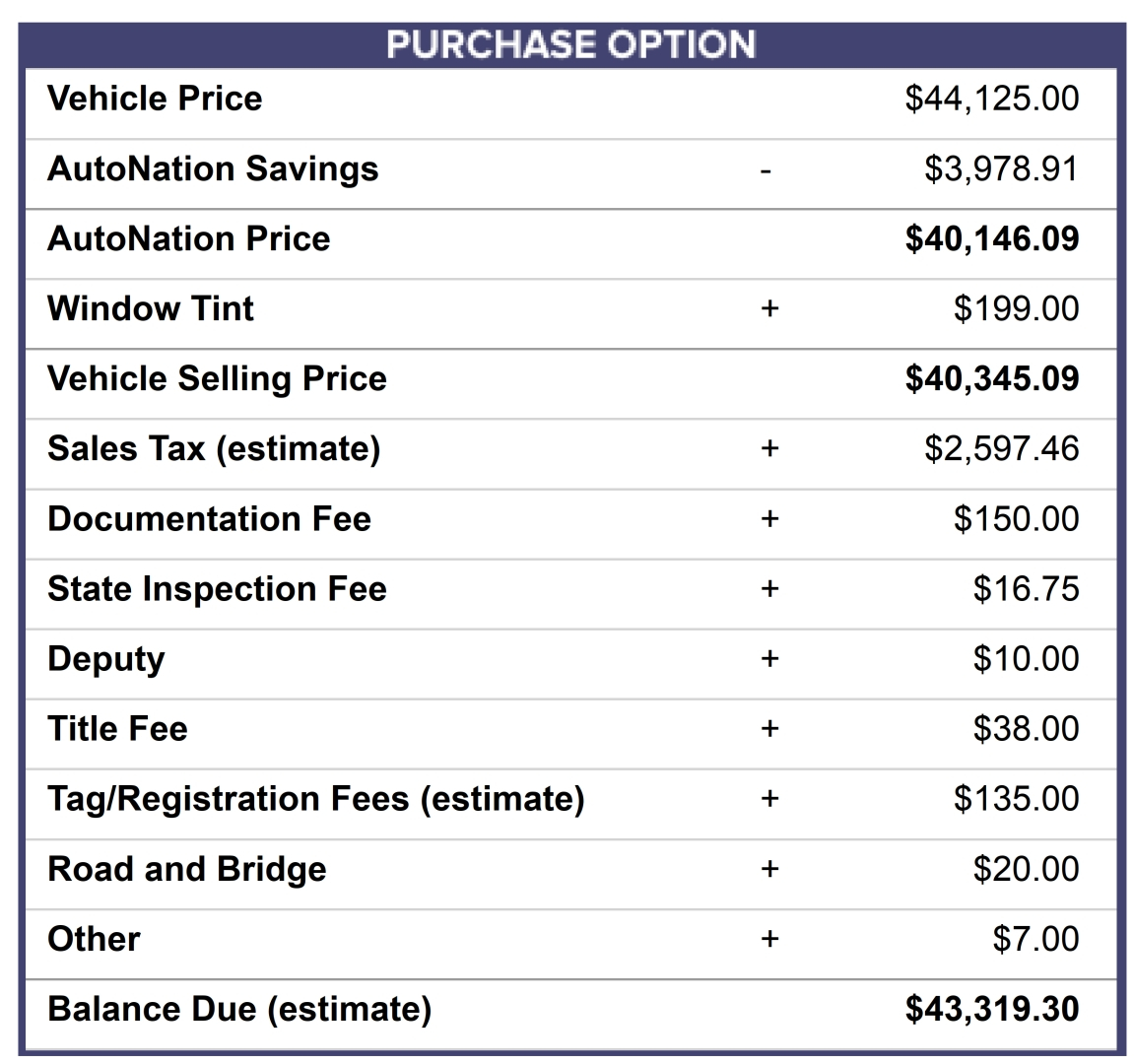
Task: Select the Balance Due (estimate) label
Action: (x=239, y=1009)
